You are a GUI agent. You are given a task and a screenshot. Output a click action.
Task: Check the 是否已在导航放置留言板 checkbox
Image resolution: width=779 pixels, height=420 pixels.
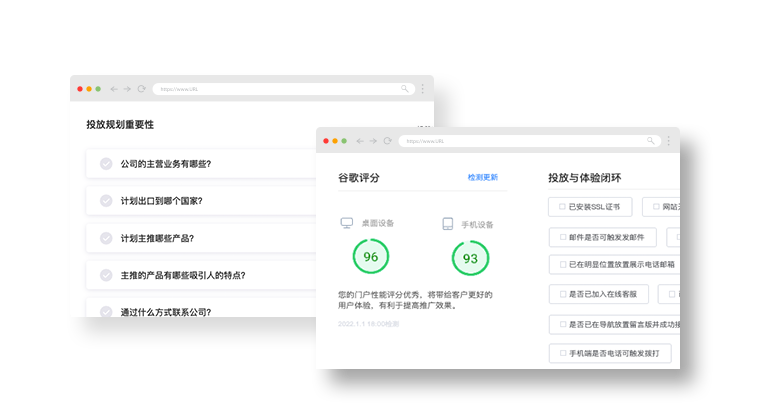point(563,325)
